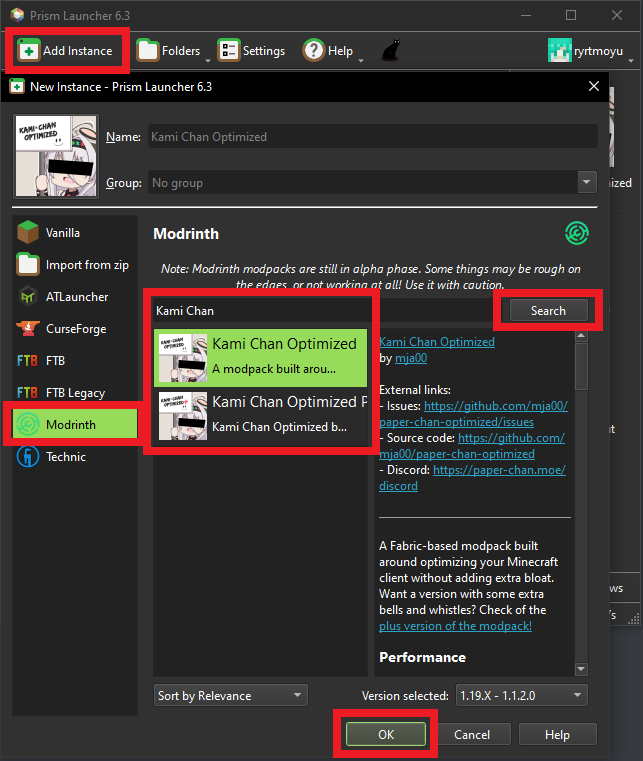Open Settings from the main toolbar
The height and width of the screenshot is (761, 643).
[x=251, y=50]
